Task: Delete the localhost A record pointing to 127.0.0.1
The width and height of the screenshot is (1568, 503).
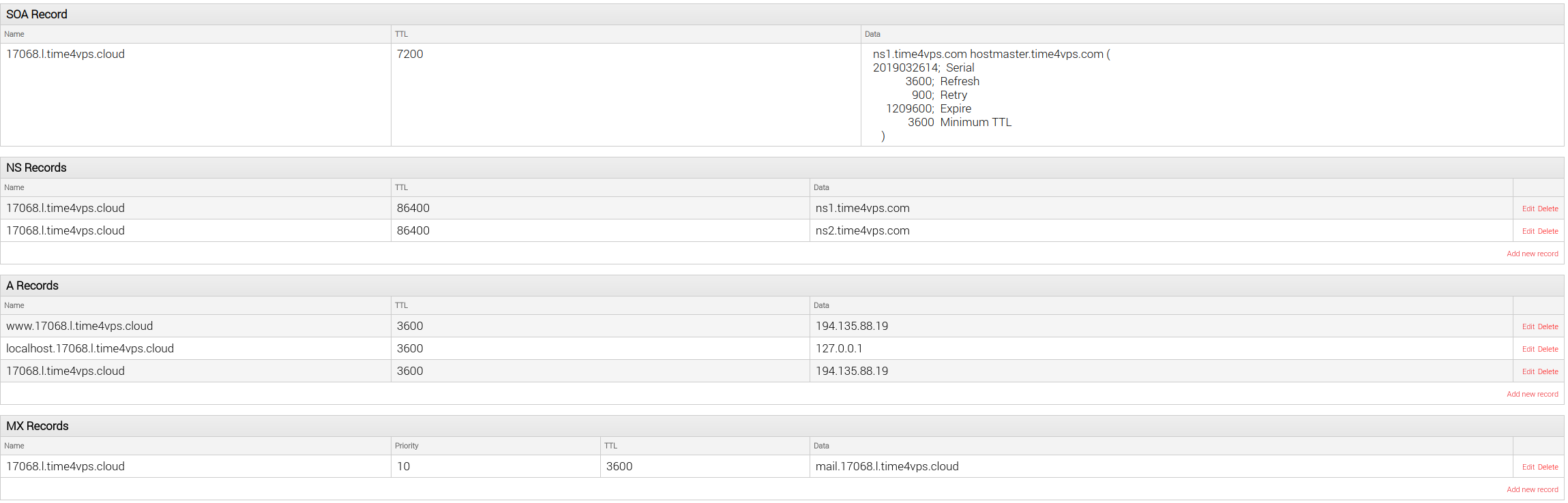Action: 1548,349
